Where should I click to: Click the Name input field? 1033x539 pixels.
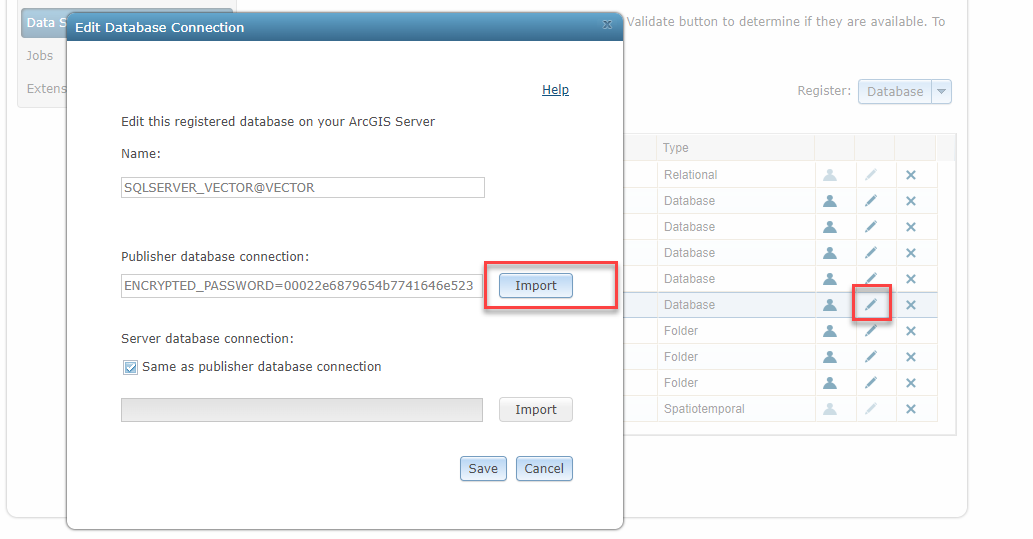coord(302,188)
